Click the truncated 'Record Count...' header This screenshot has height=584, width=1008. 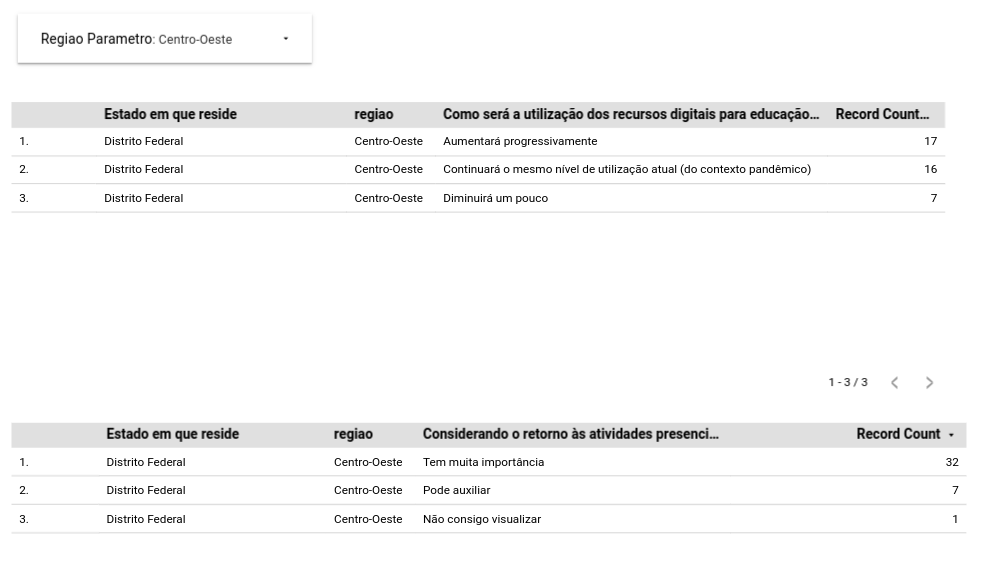point(882,115)
